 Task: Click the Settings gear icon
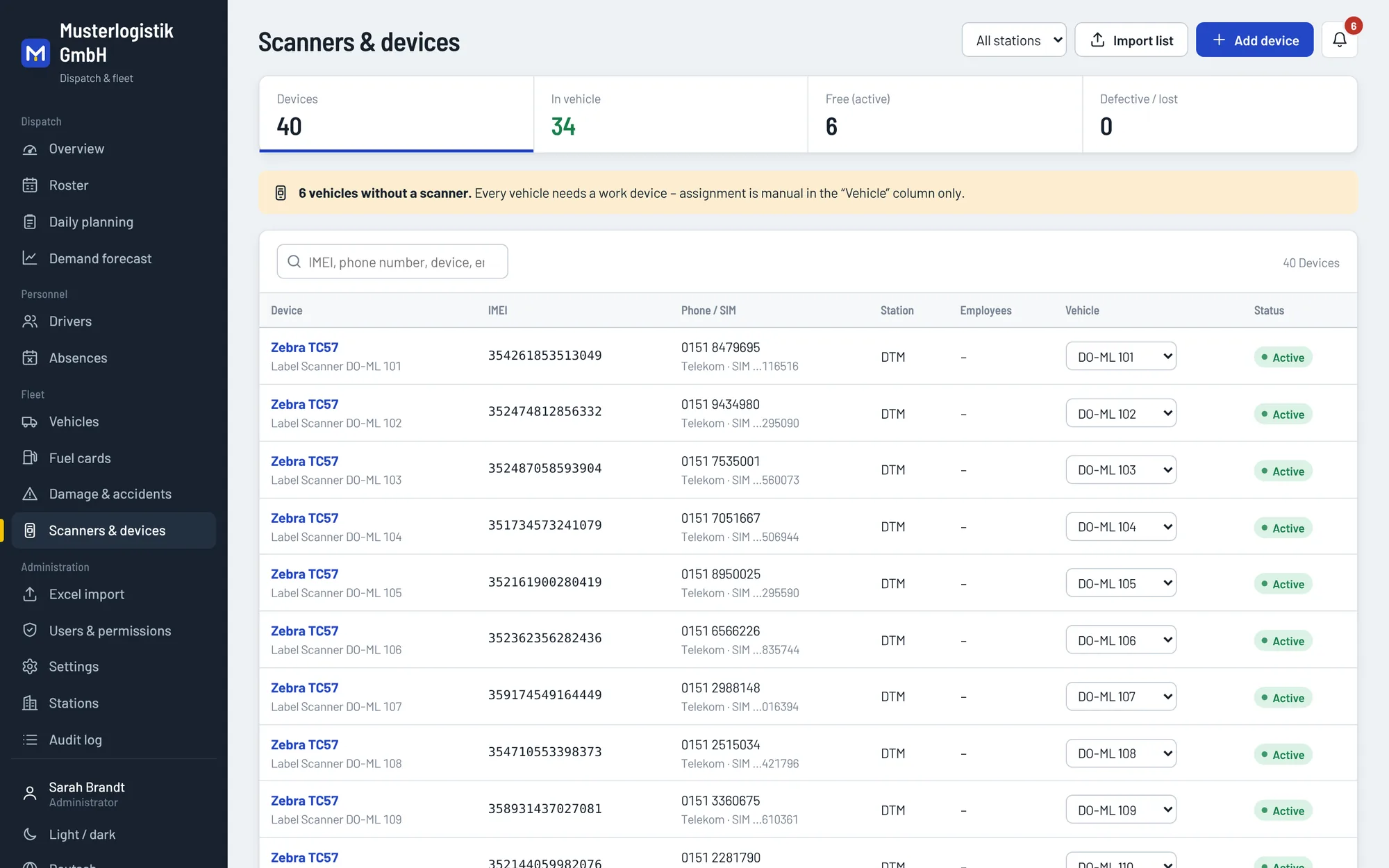[x=30, y=667]
